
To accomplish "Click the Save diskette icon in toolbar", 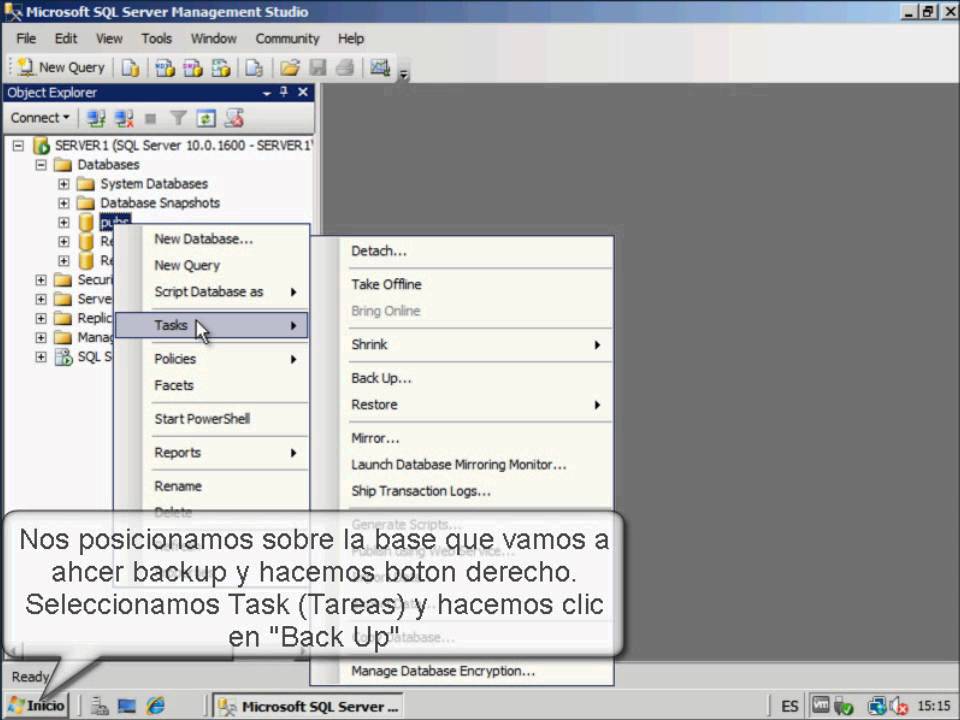I will 318,67.
